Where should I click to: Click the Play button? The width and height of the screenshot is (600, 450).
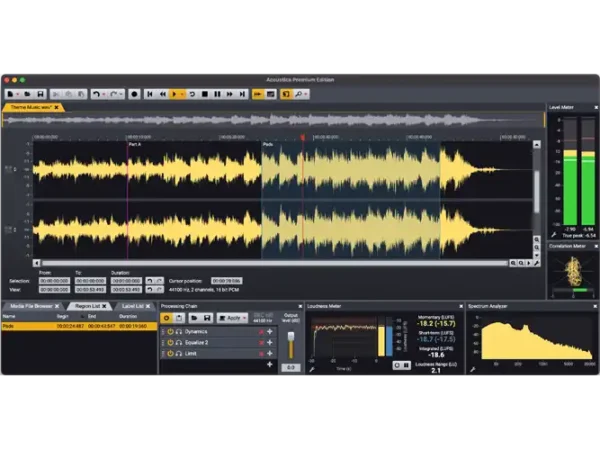[174, 94]
